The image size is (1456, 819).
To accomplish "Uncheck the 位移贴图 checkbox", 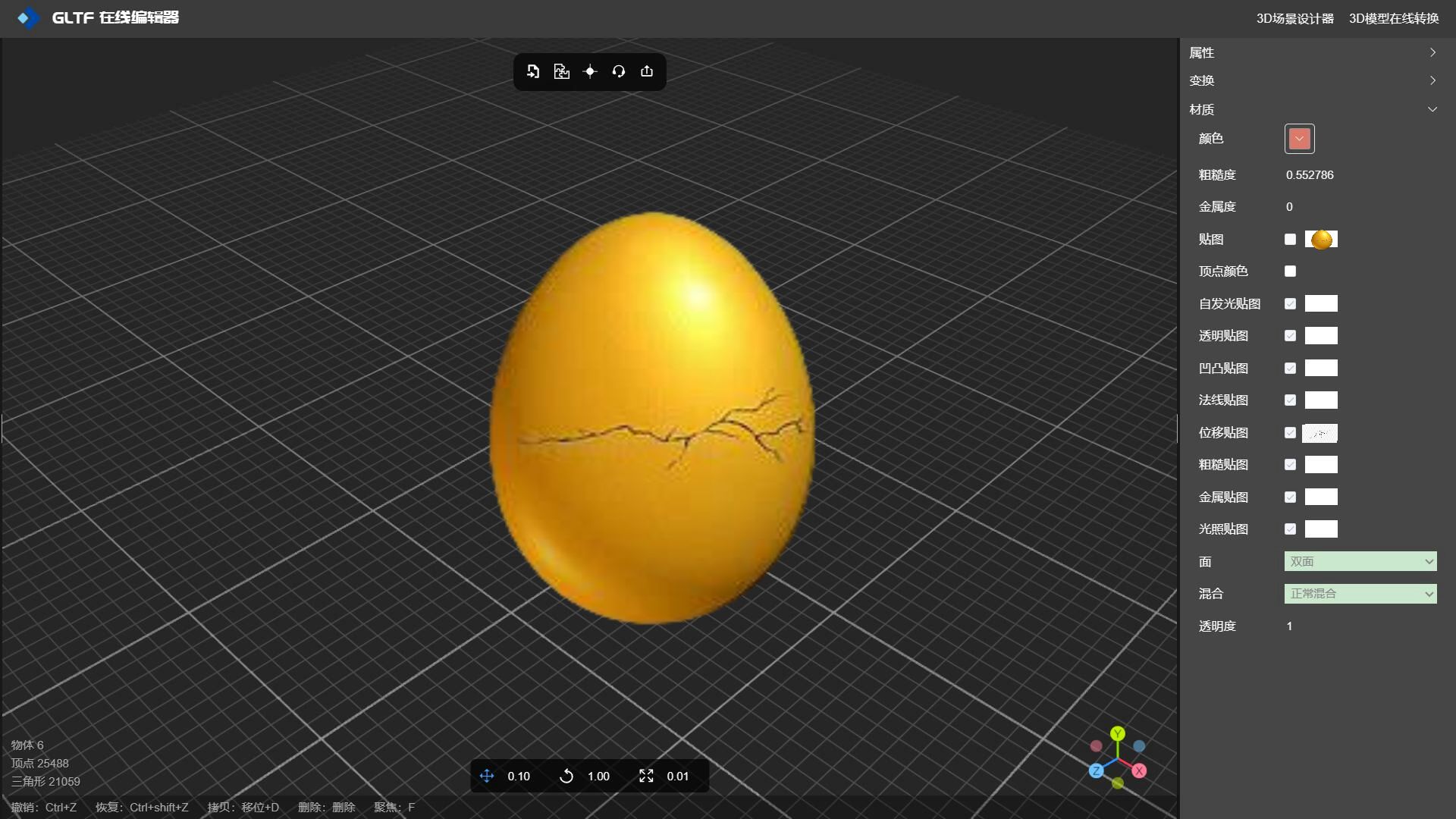I will click(1290, 433).
